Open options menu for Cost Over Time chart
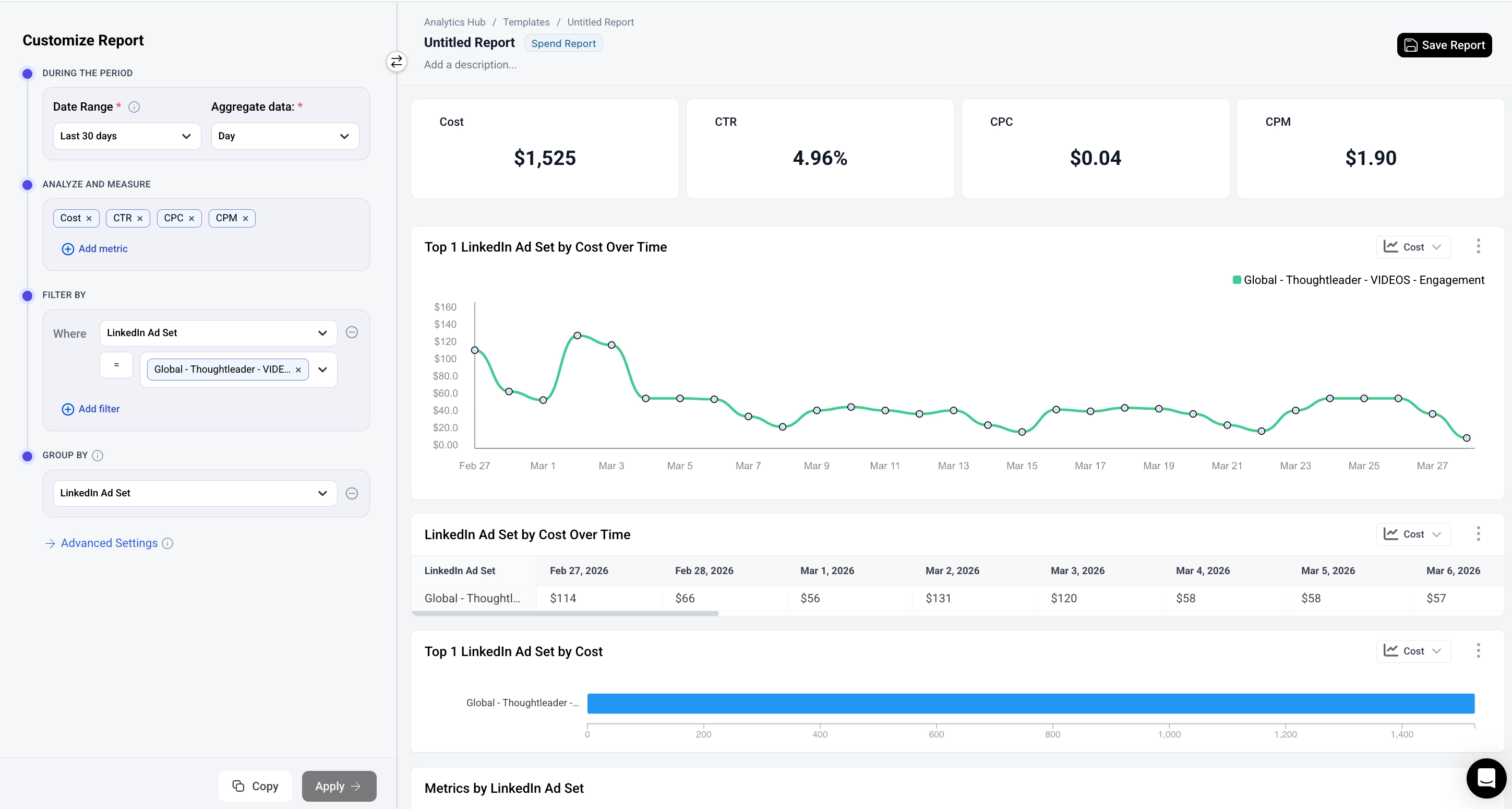This screenshot has width=1512, height=809. coord(1478,246)
